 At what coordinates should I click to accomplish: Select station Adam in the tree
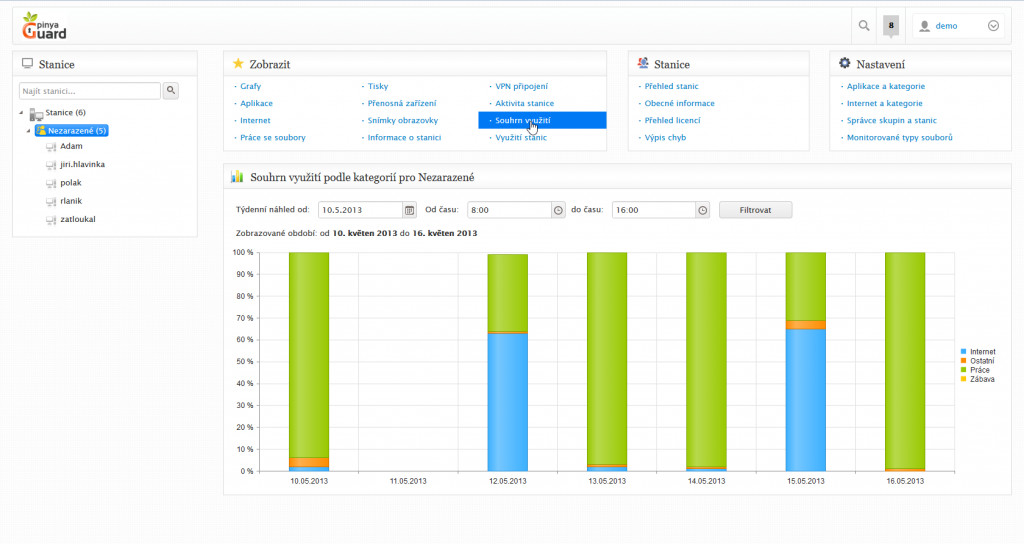pos(71,146)
